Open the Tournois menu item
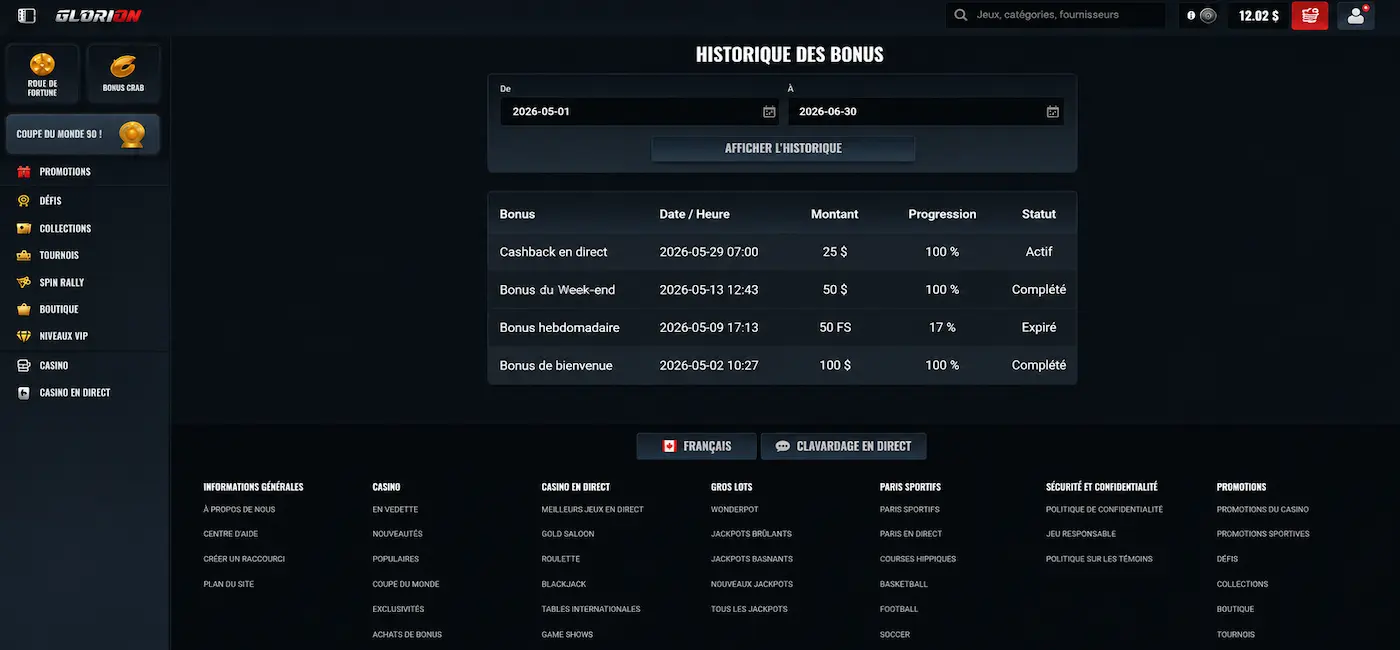Viewport: 1400px width, 650px height. [59, 256]
